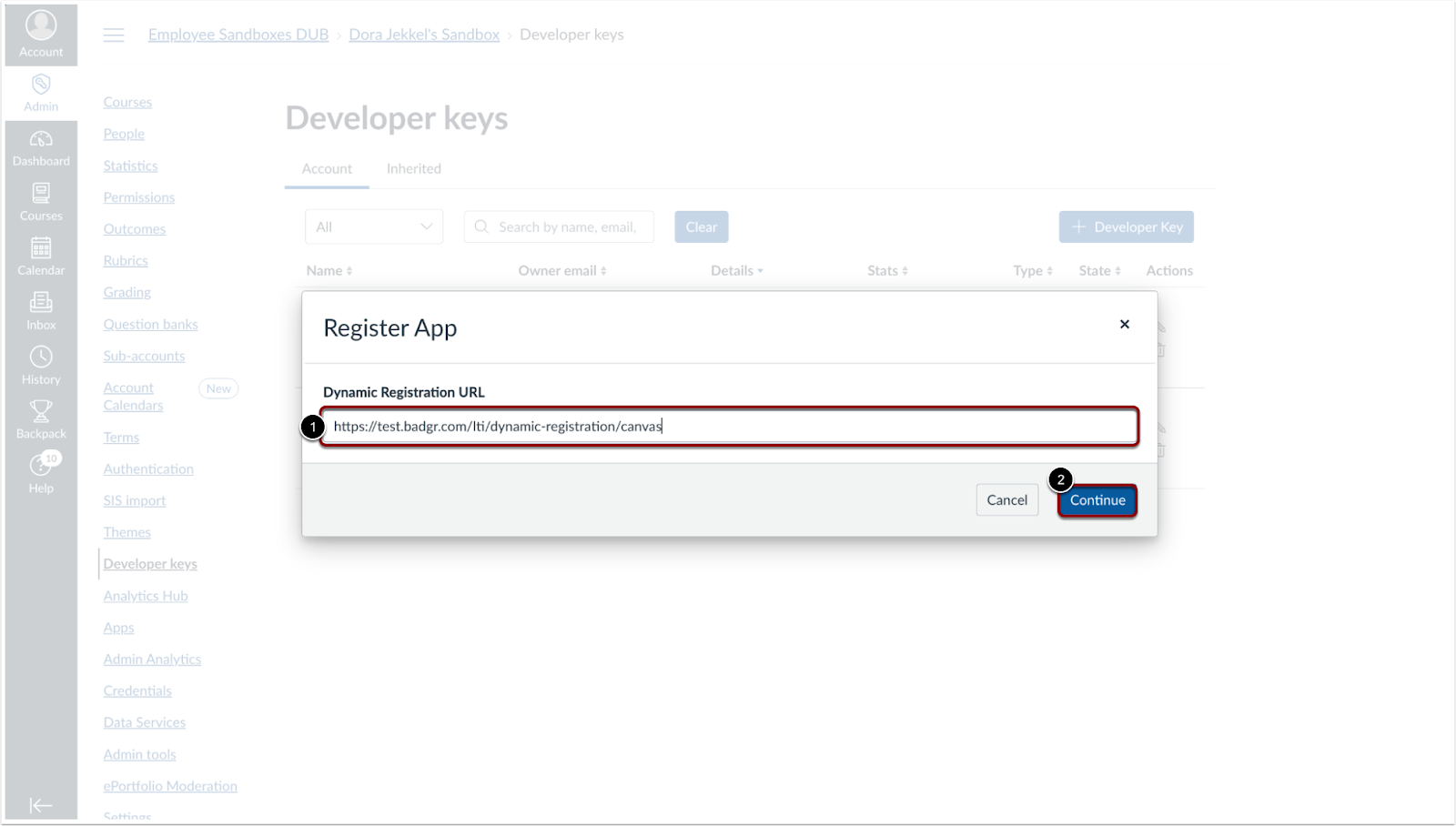1456x826 pixels.
Task: Select the Account tab
Action: (327, 168)
